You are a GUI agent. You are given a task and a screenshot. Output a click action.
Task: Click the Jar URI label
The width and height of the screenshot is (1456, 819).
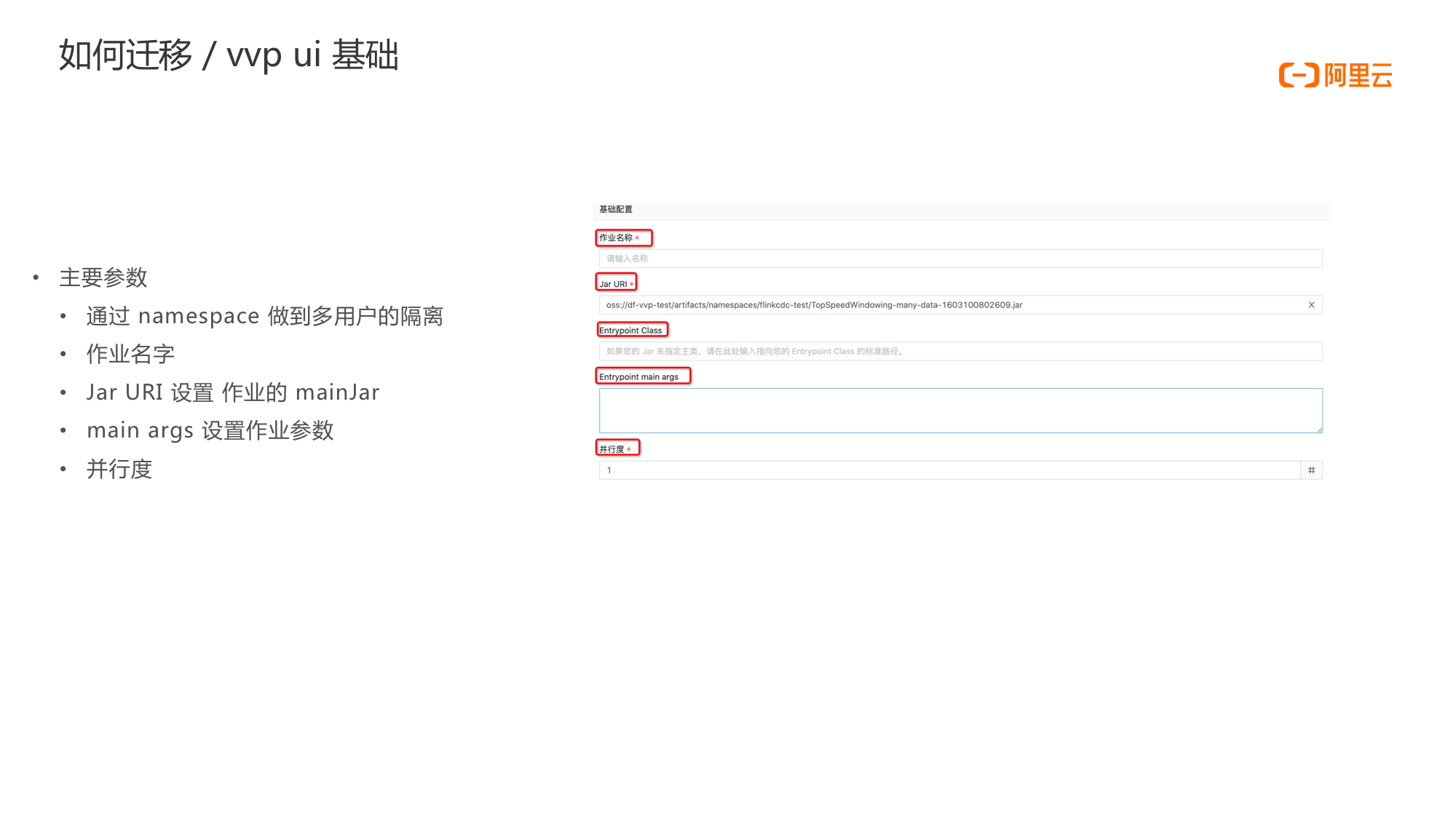(613, 284)
